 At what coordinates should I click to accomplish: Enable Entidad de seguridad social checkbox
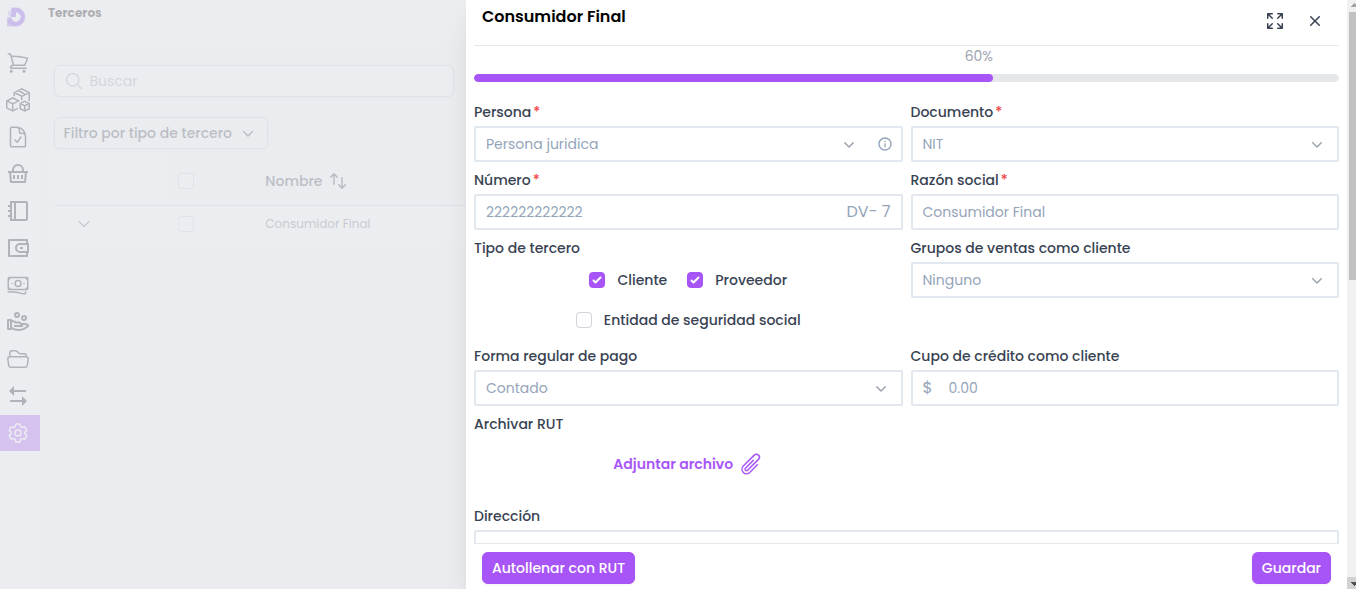584,320
